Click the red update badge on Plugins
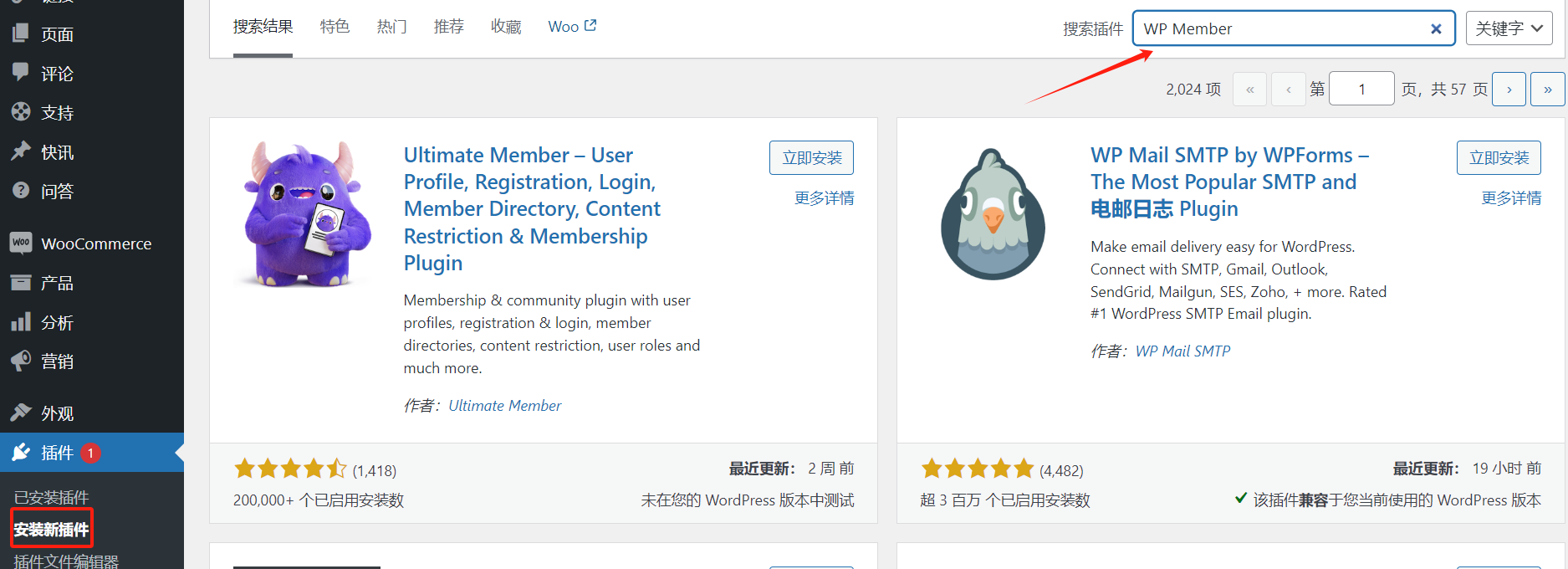The width and height of the screenshot is (1568, 569). click(90, 453)
